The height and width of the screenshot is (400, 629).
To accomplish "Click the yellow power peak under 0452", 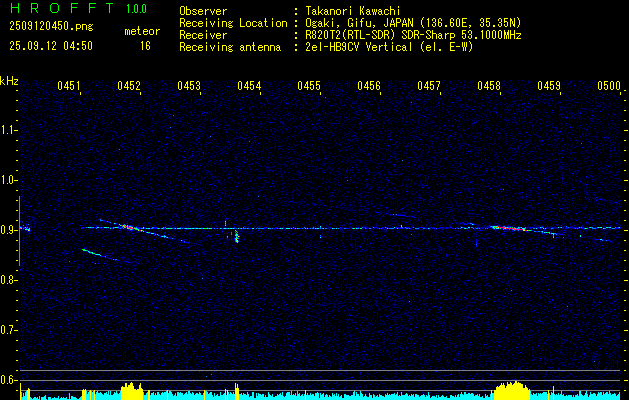I will coord(132,391).
